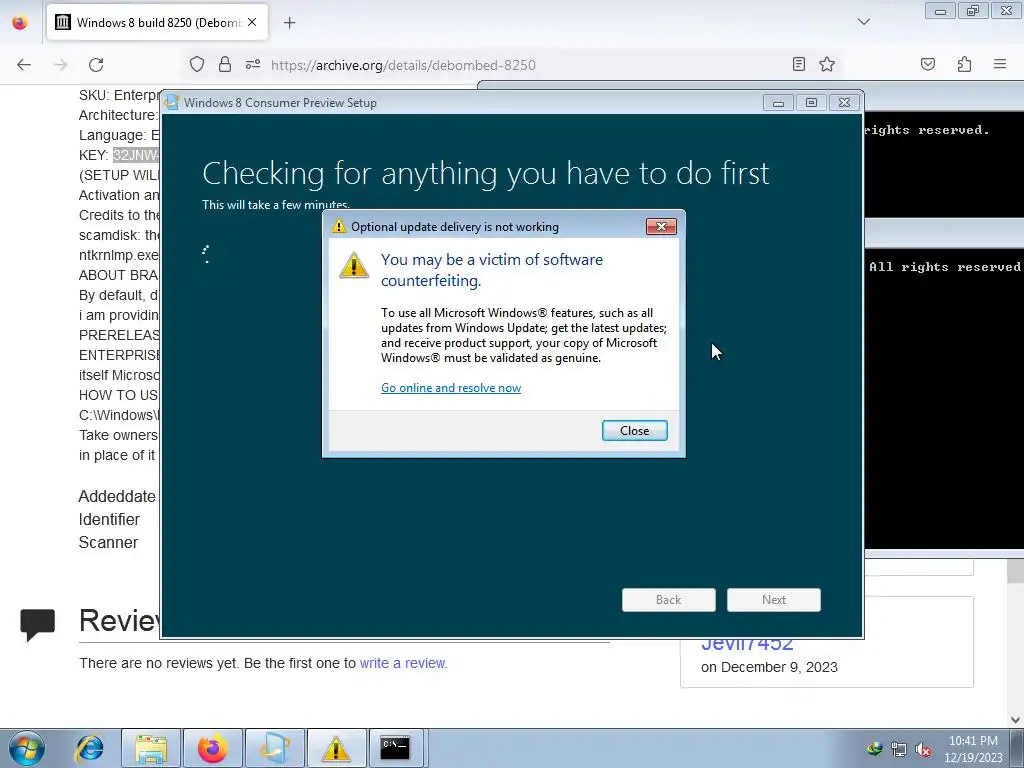View site security padlock info
1024x768 pixels.
(225, 64)
